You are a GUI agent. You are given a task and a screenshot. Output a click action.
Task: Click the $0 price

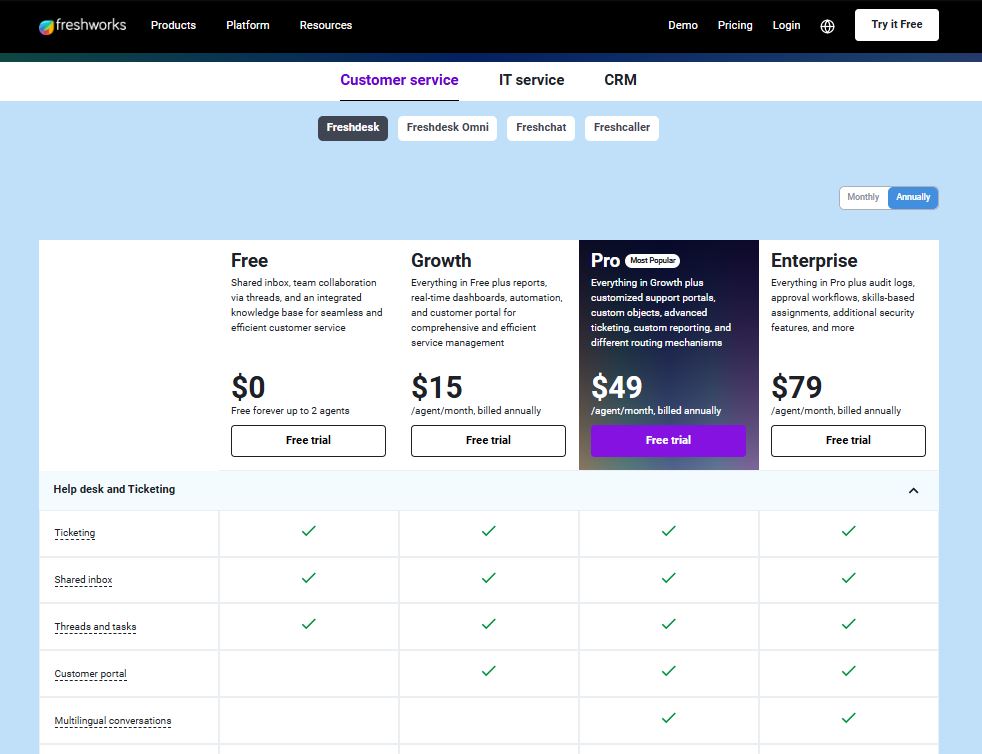(248, 387)
